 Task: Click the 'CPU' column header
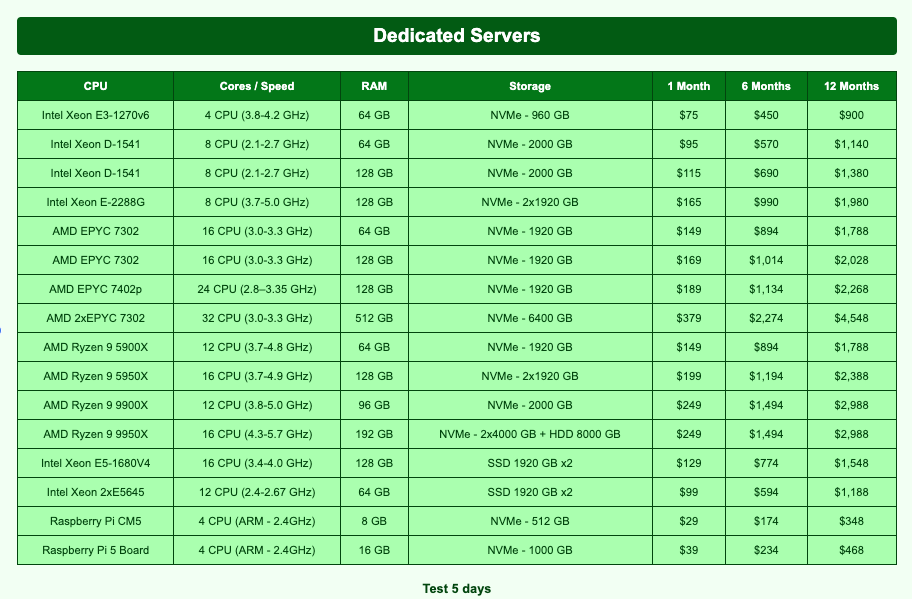tap(95, 86)
